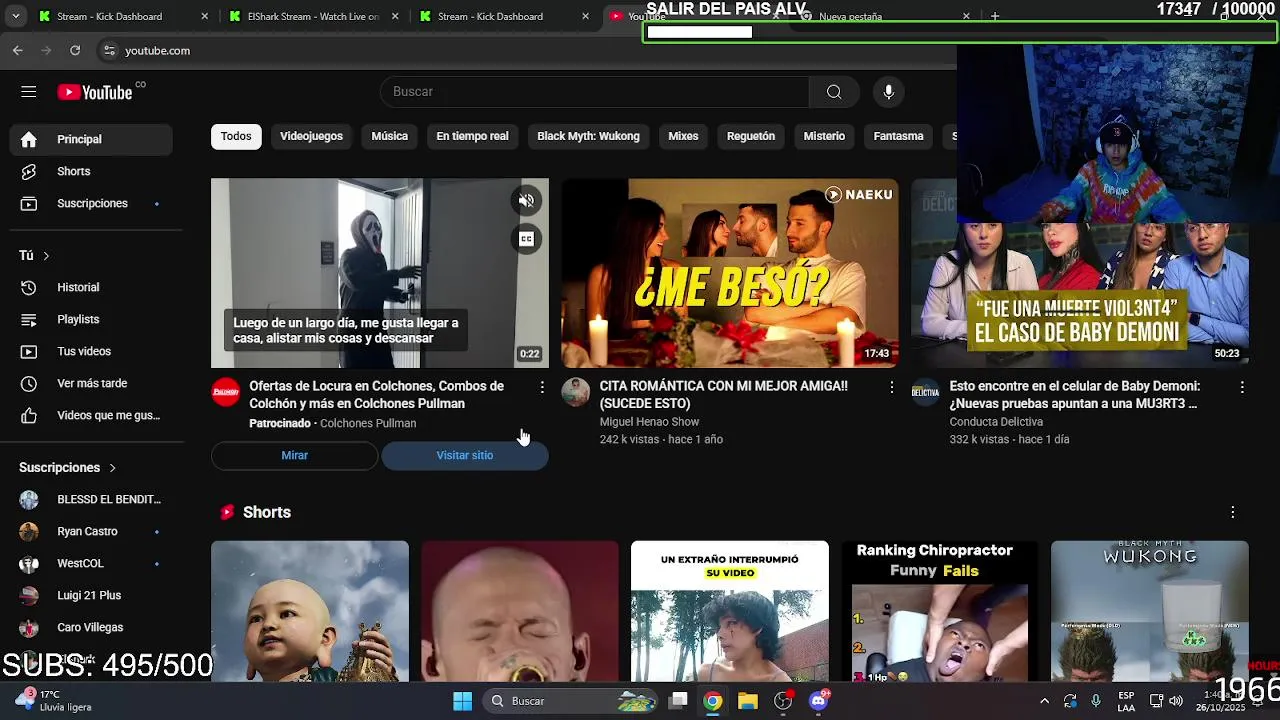The width and height of the screenshot is (1280, 720).
Task: Expand the Tú section
Action: (x=34, y=255)
